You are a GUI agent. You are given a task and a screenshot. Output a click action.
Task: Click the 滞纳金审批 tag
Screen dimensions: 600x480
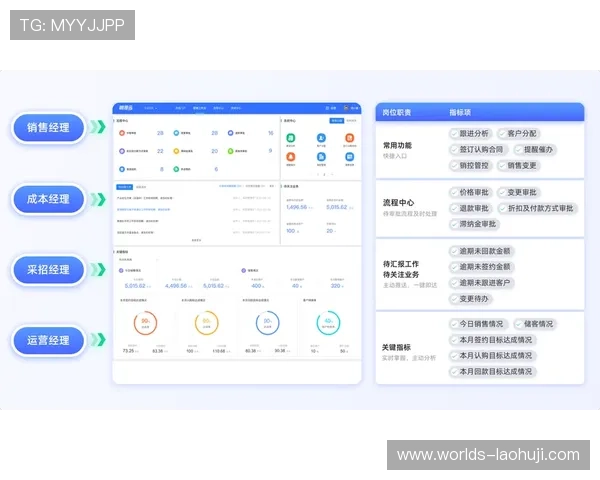pyautogui.click(x=474, y=224)
